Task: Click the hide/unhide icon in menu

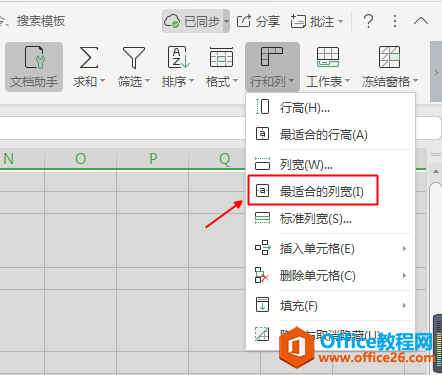Action: pyautogui.click(x=262, y=334)
